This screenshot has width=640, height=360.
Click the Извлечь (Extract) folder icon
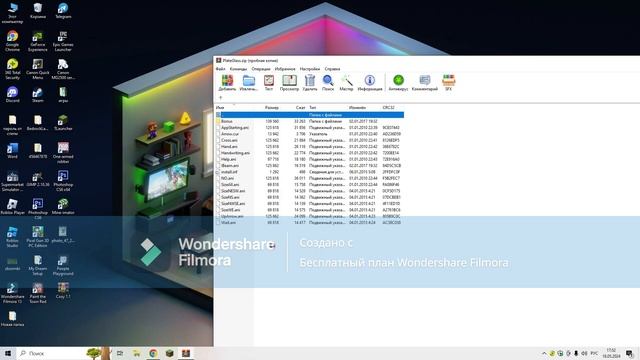(249, 82)
